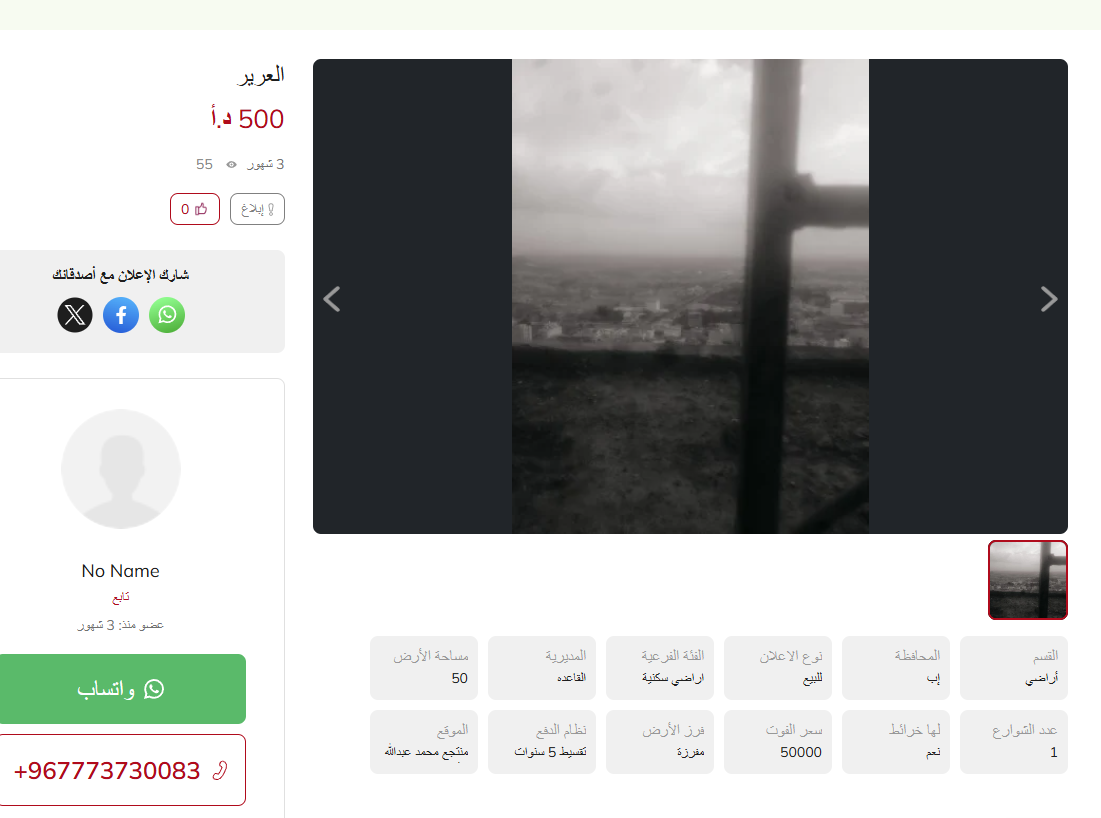Follow the seller via تابع link
The height and width of the screenshot is (818, 1101).
[x=121, y=598]
